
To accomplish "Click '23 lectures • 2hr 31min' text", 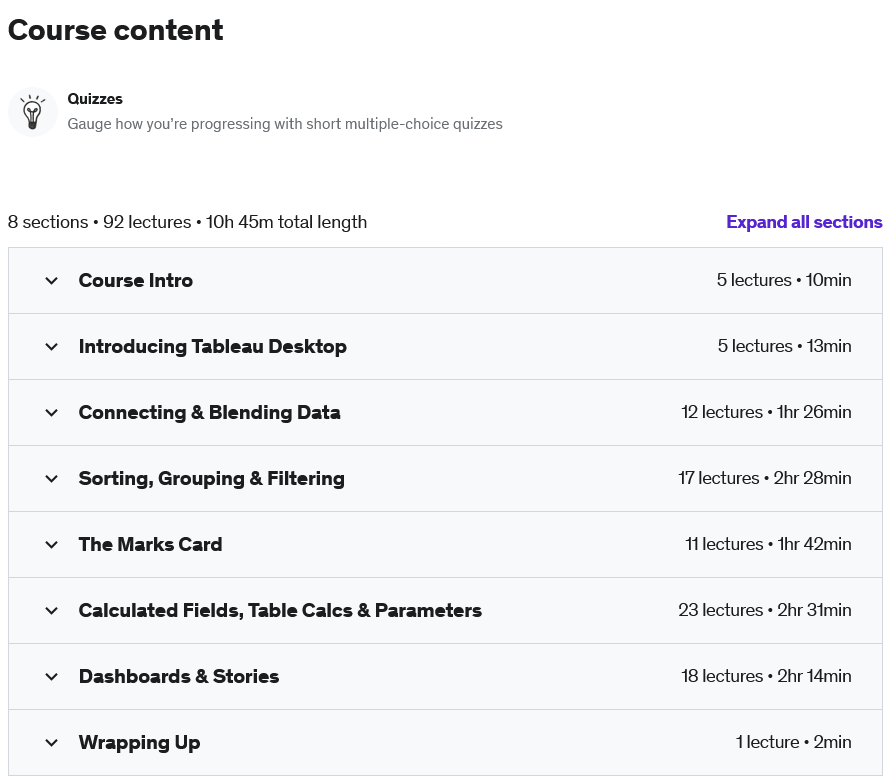I will [765, 610].
